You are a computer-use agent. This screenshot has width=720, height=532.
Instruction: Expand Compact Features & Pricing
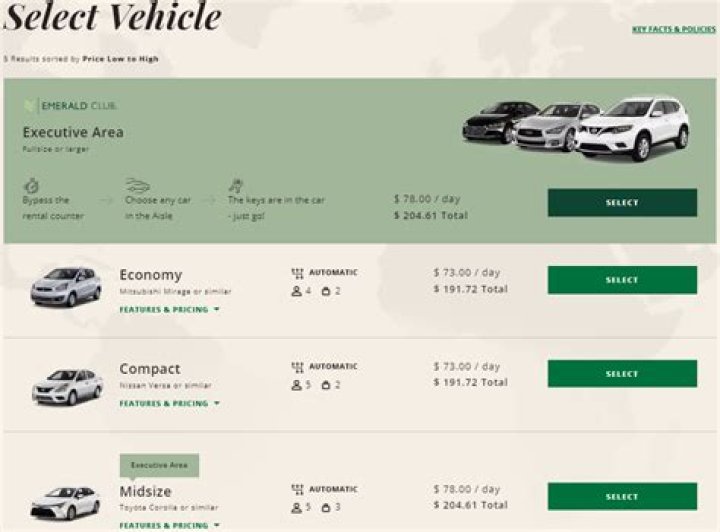(169, 404)
